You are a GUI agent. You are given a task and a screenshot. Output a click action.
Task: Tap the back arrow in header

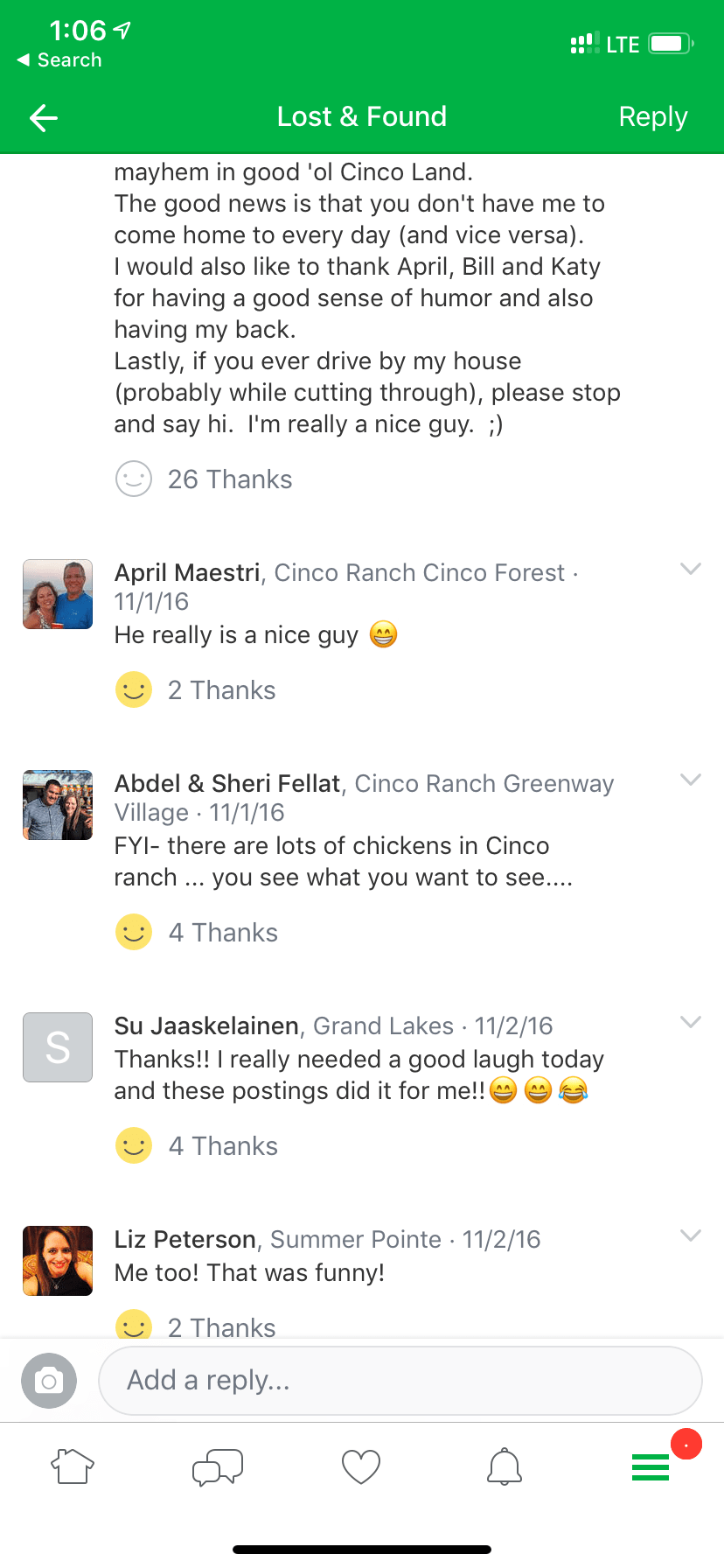pos(43,117)
